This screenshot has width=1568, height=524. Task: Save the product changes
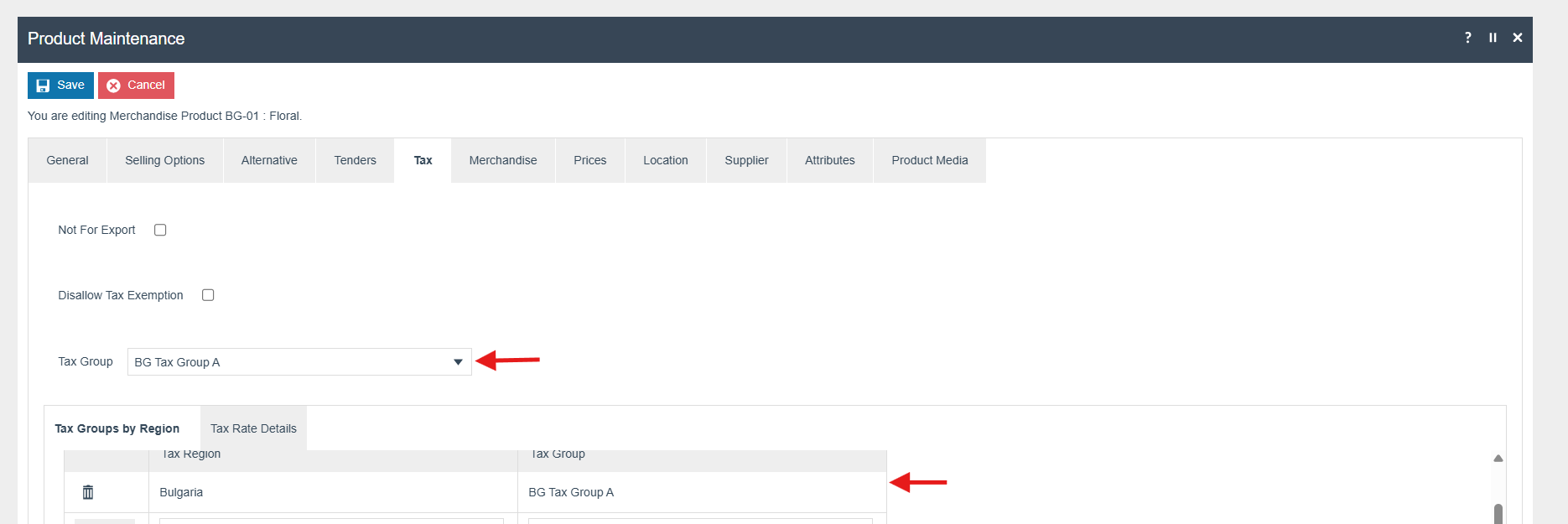60,86
